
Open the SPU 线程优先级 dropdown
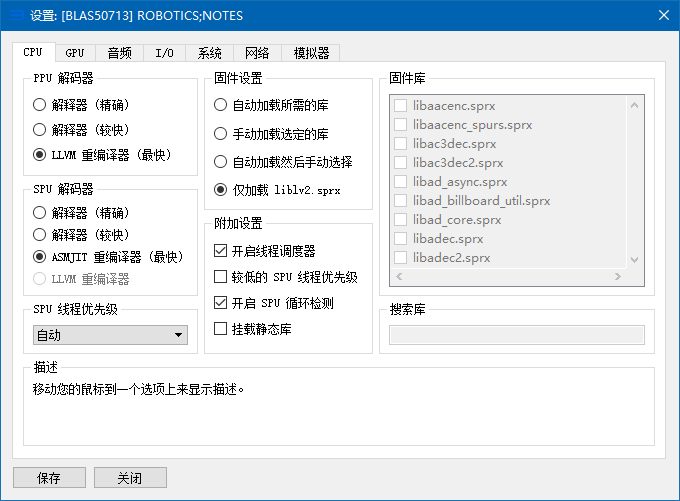pyautogui.click(x=110, y=336)
